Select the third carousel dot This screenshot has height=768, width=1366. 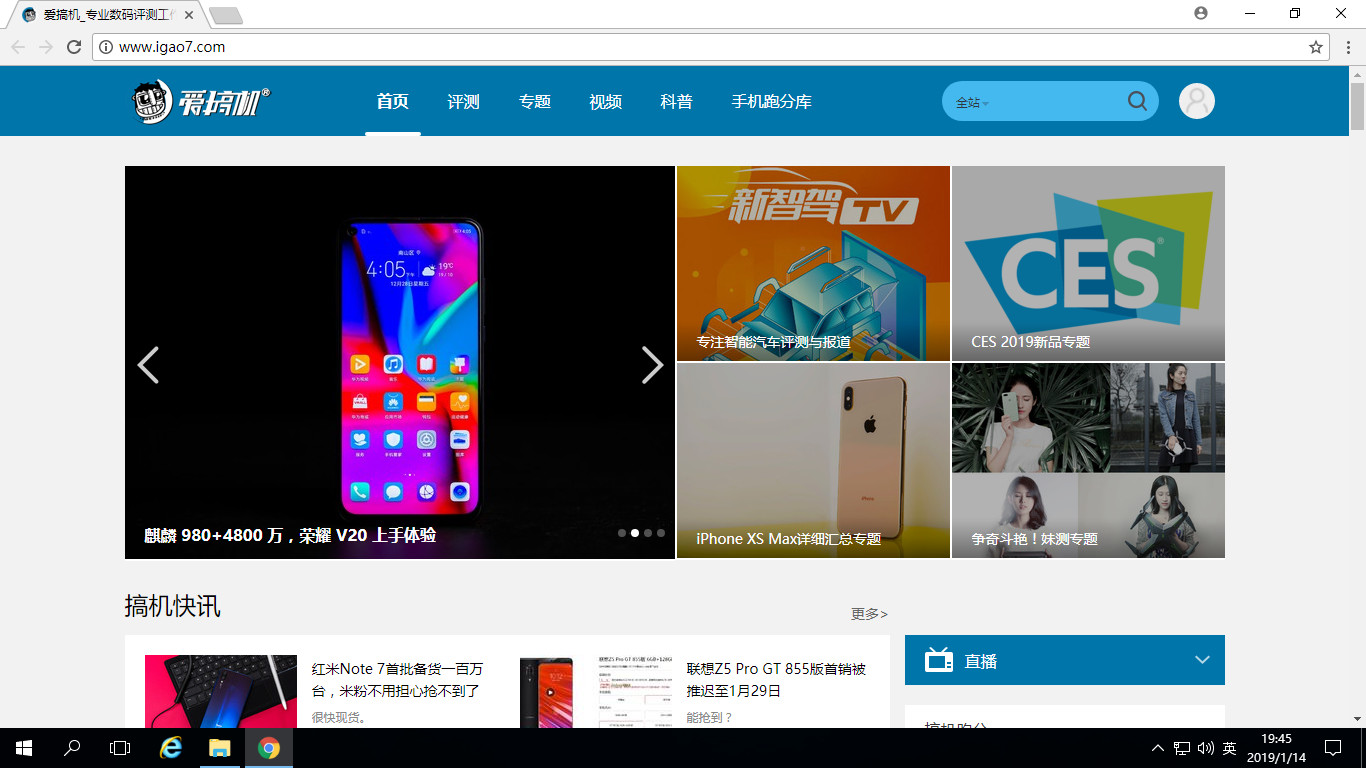(647, 533)
